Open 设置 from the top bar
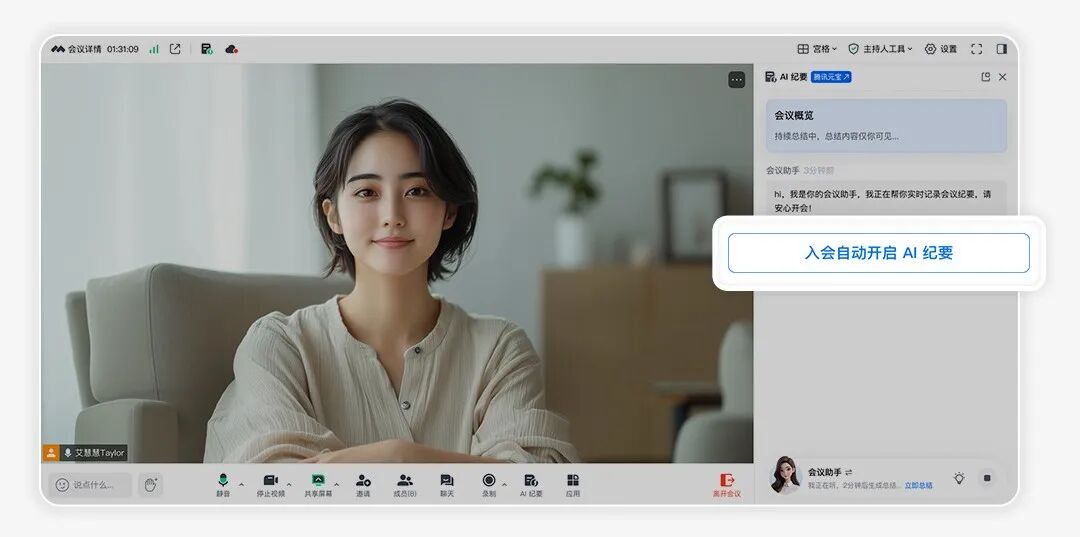 [941, 49]
